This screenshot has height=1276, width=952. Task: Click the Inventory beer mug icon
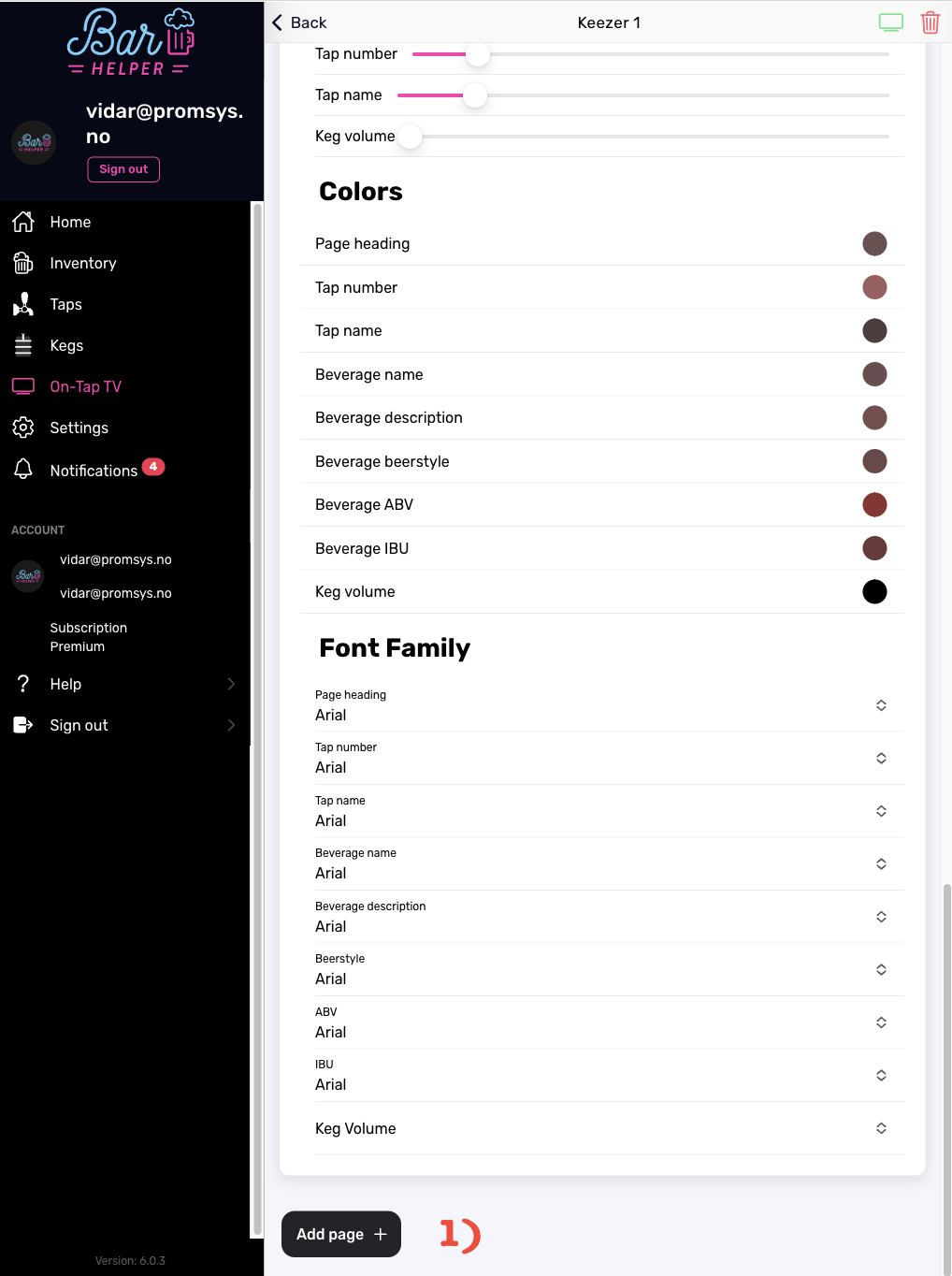click(23, 263)
